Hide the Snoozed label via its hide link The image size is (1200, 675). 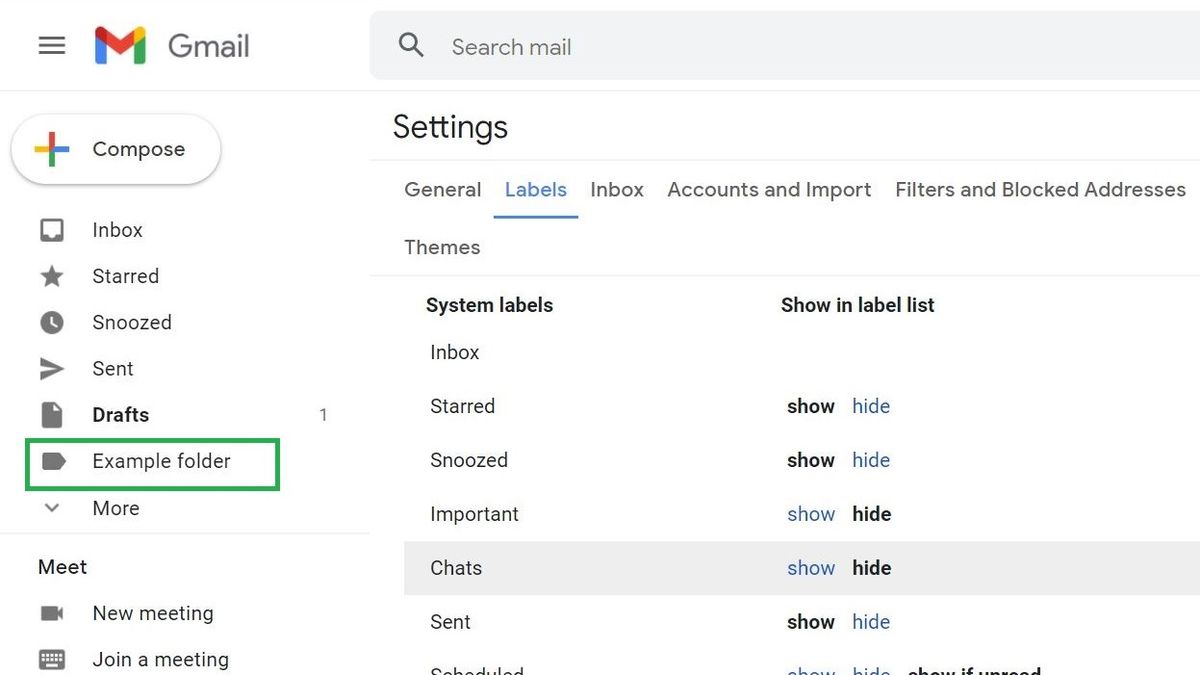point(871,460)
